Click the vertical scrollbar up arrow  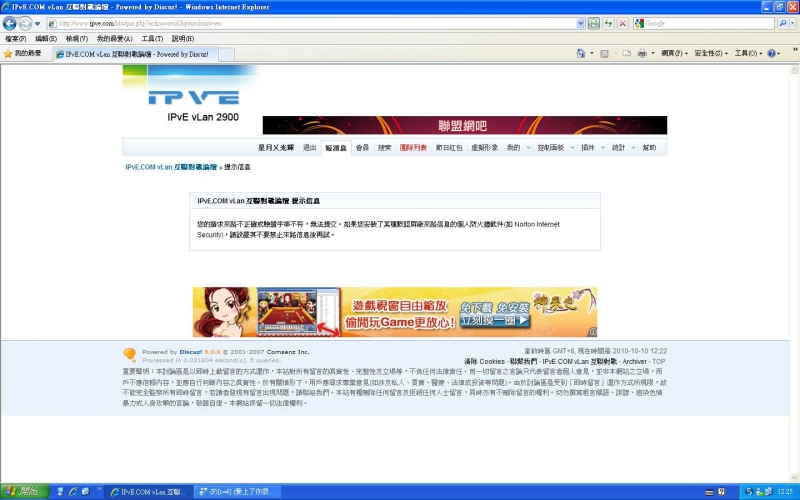pyautogui.click(x=795, y=70)
